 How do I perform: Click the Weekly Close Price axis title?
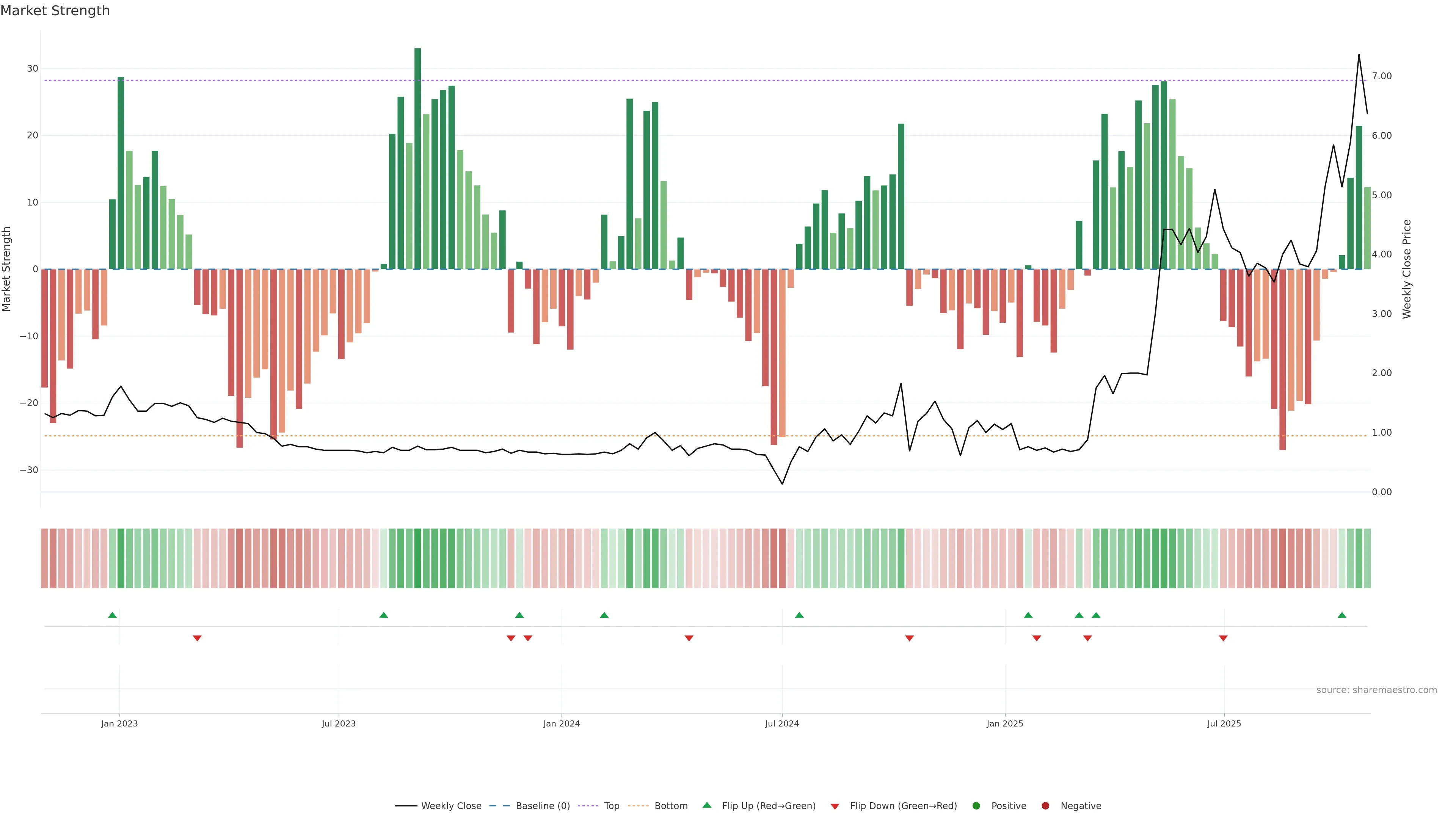1407,269
